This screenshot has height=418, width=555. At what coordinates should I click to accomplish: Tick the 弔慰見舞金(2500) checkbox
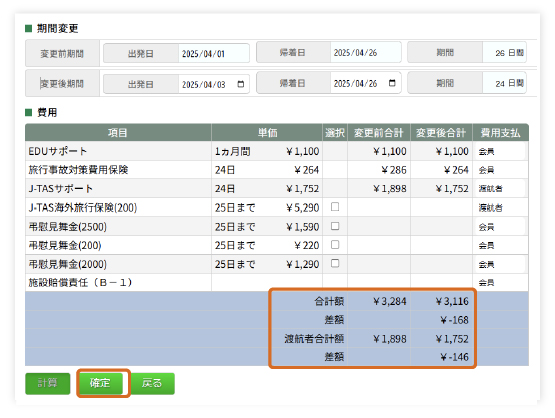click(335, 226)
